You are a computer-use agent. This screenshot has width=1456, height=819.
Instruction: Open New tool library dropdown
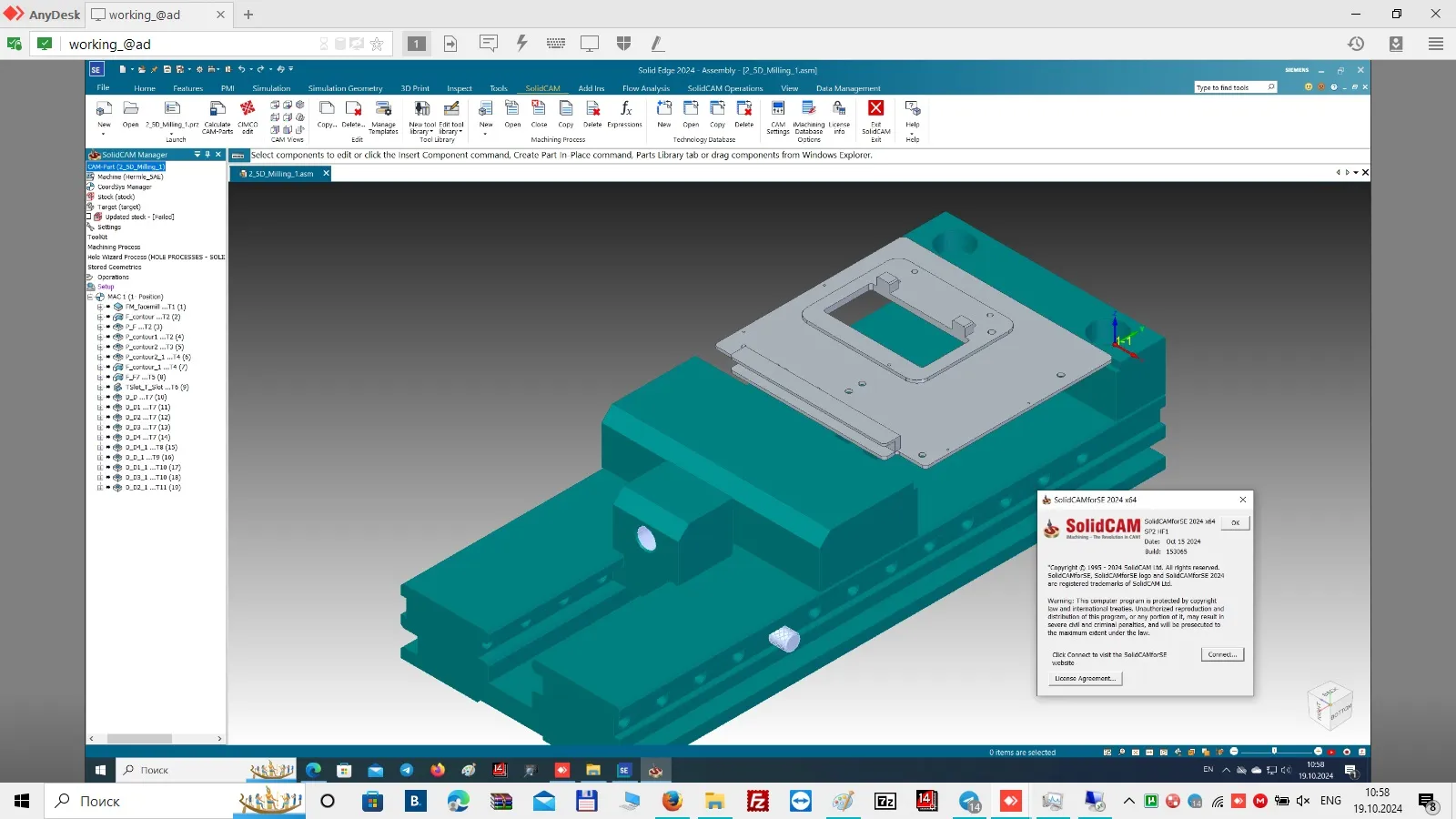[x=421, y=128]
